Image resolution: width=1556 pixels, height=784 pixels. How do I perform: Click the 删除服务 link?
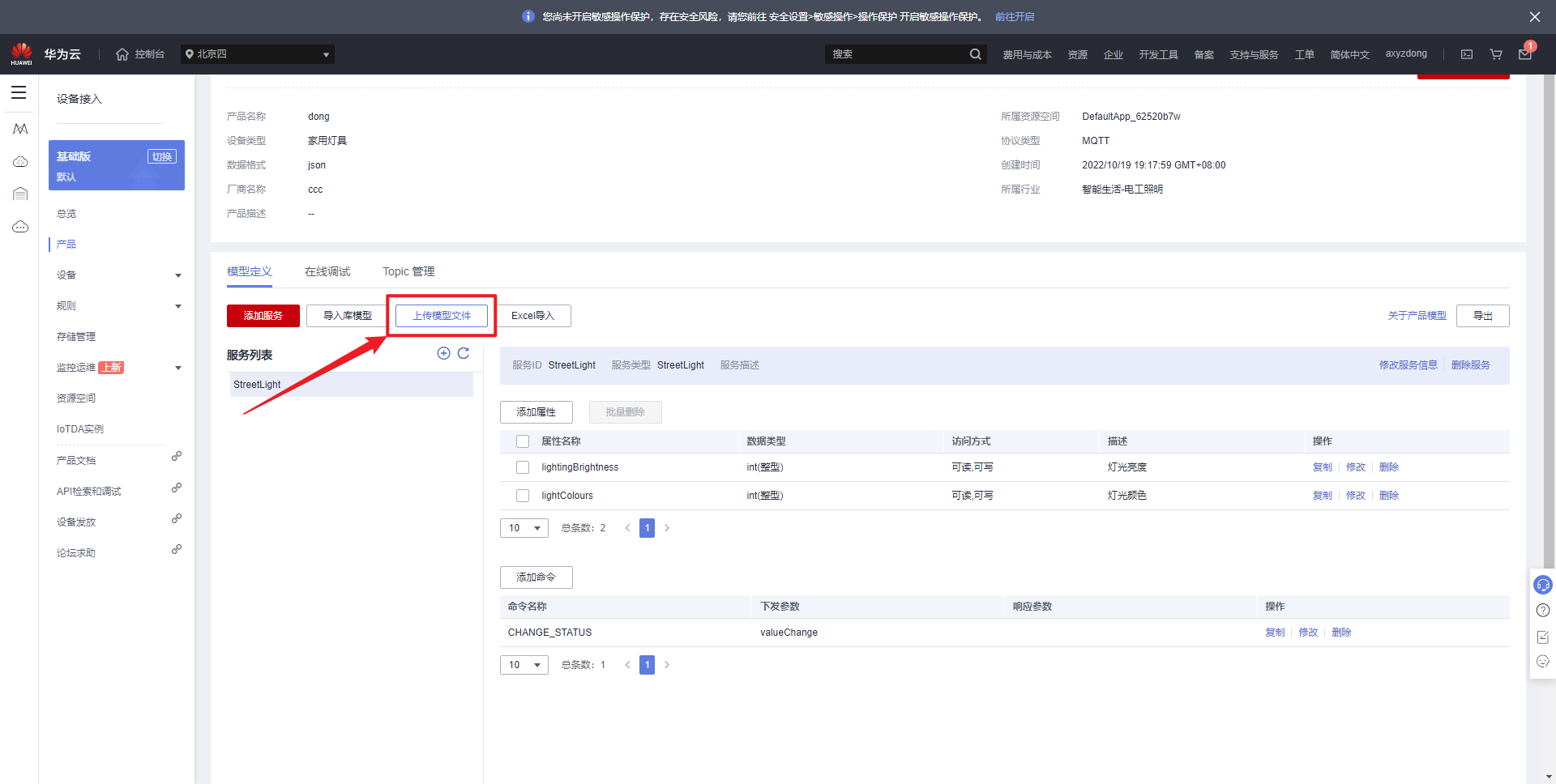click(x=1471, y=365)
